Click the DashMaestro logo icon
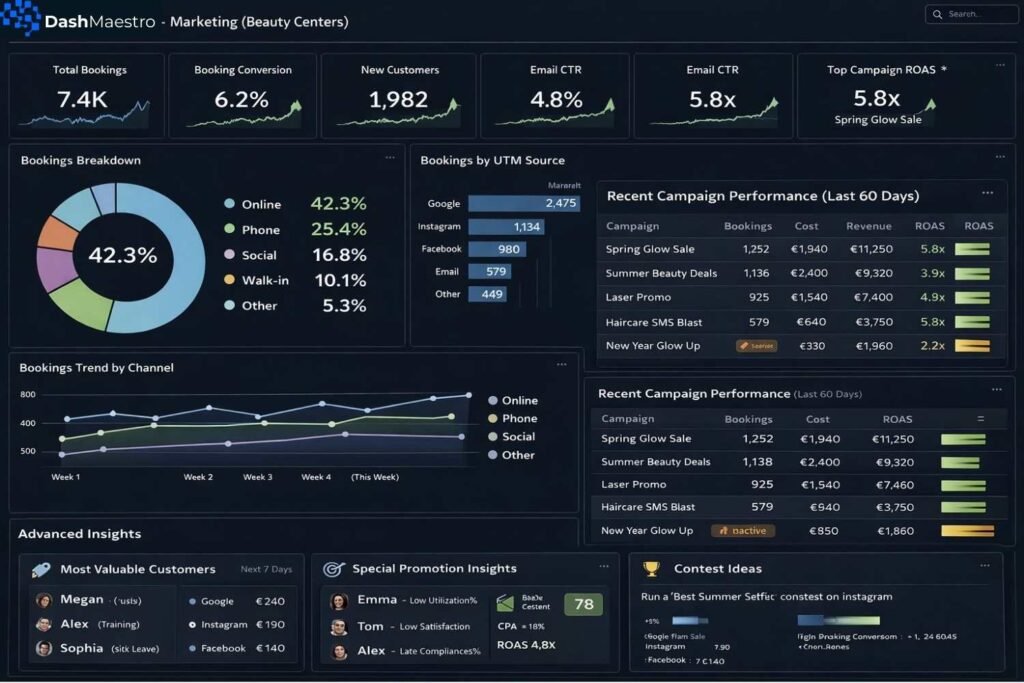The height and width of the screenshot is (683, 1024). point(21,17)
